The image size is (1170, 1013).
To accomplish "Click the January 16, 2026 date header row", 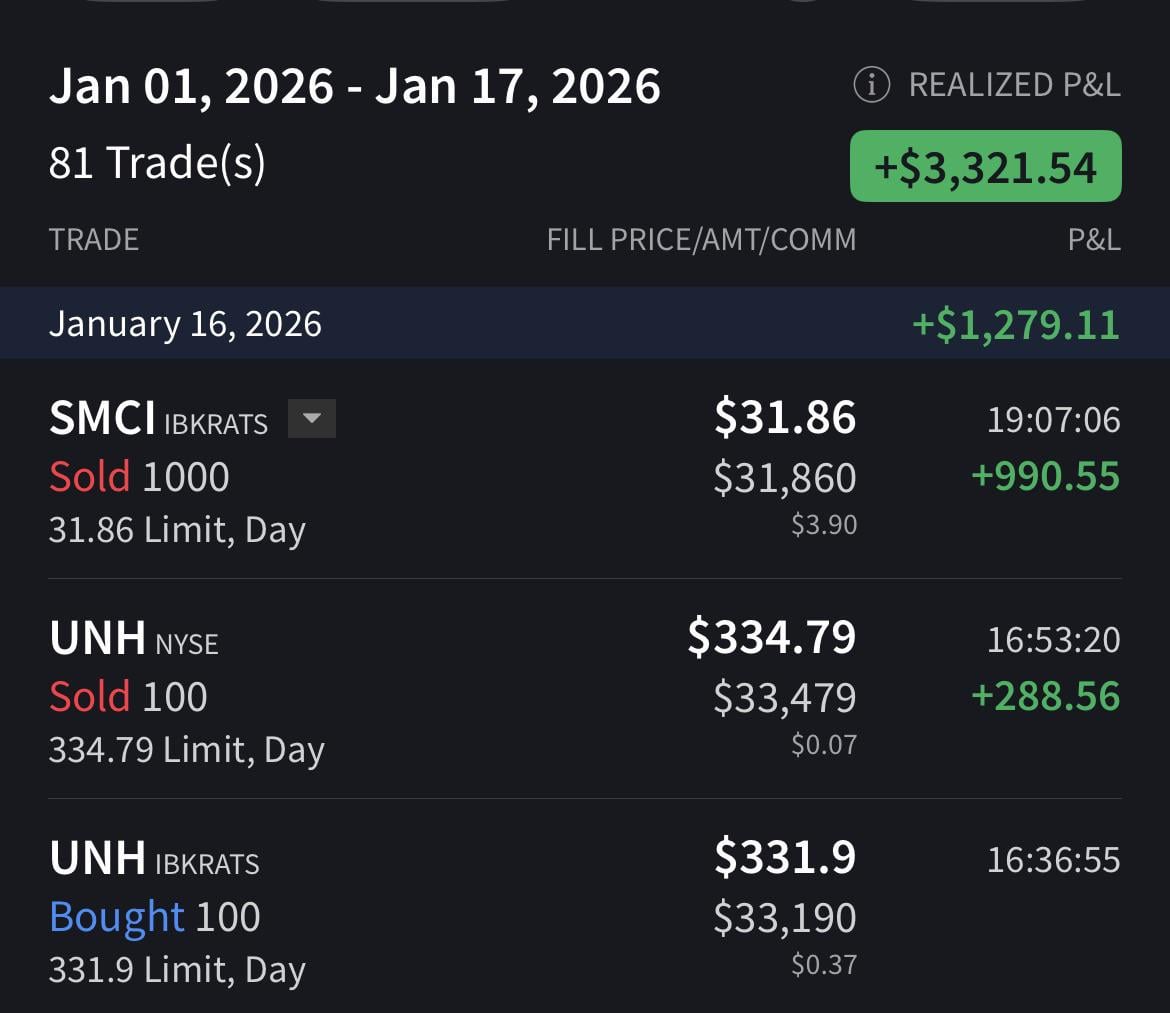I will 185,324.
